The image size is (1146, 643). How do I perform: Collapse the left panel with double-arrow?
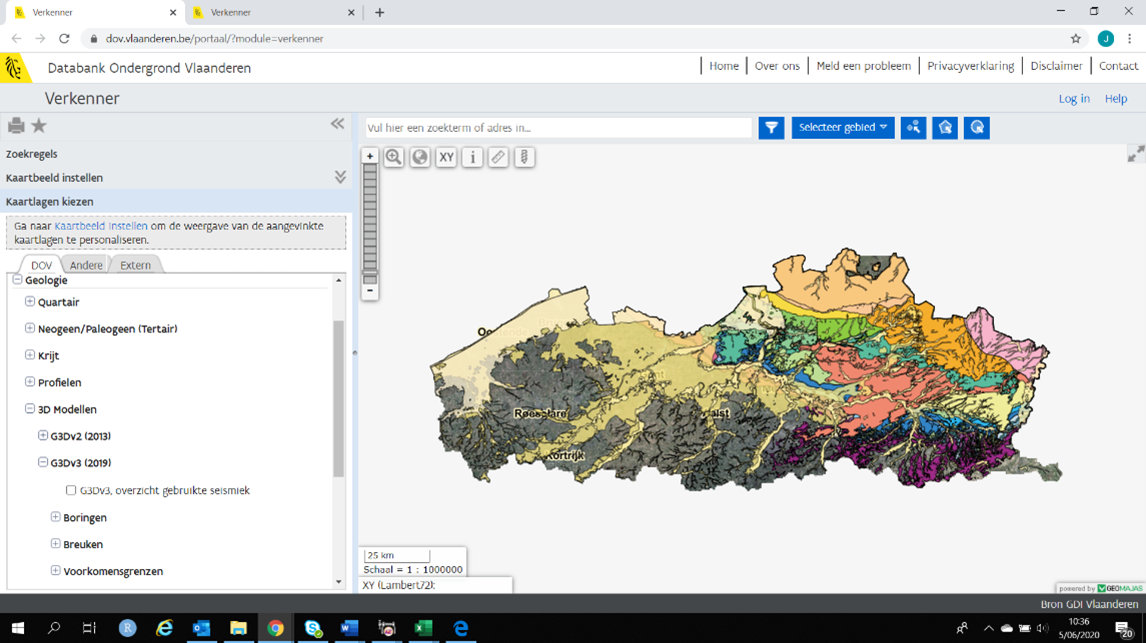pos(337,124)
